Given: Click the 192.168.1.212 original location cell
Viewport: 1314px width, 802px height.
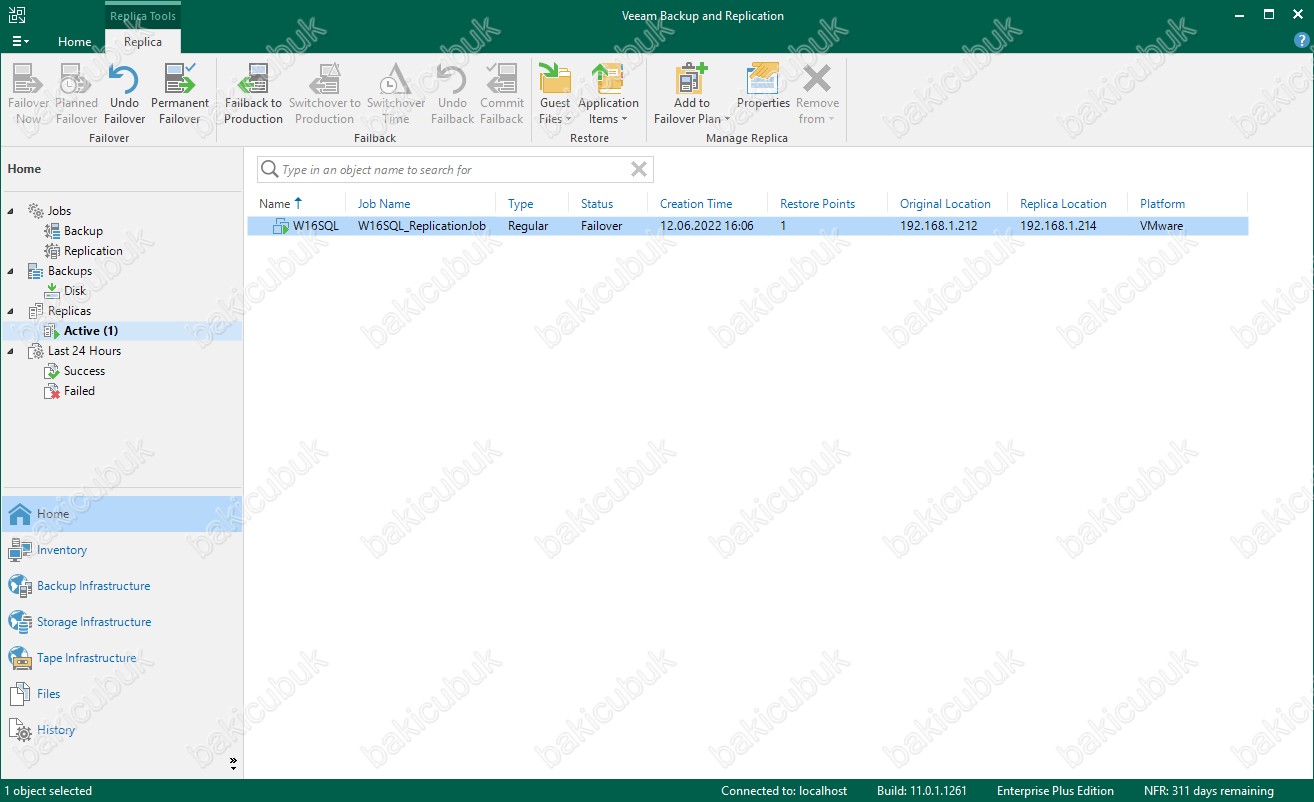Looking at the screenshot, I should [938, 226].
